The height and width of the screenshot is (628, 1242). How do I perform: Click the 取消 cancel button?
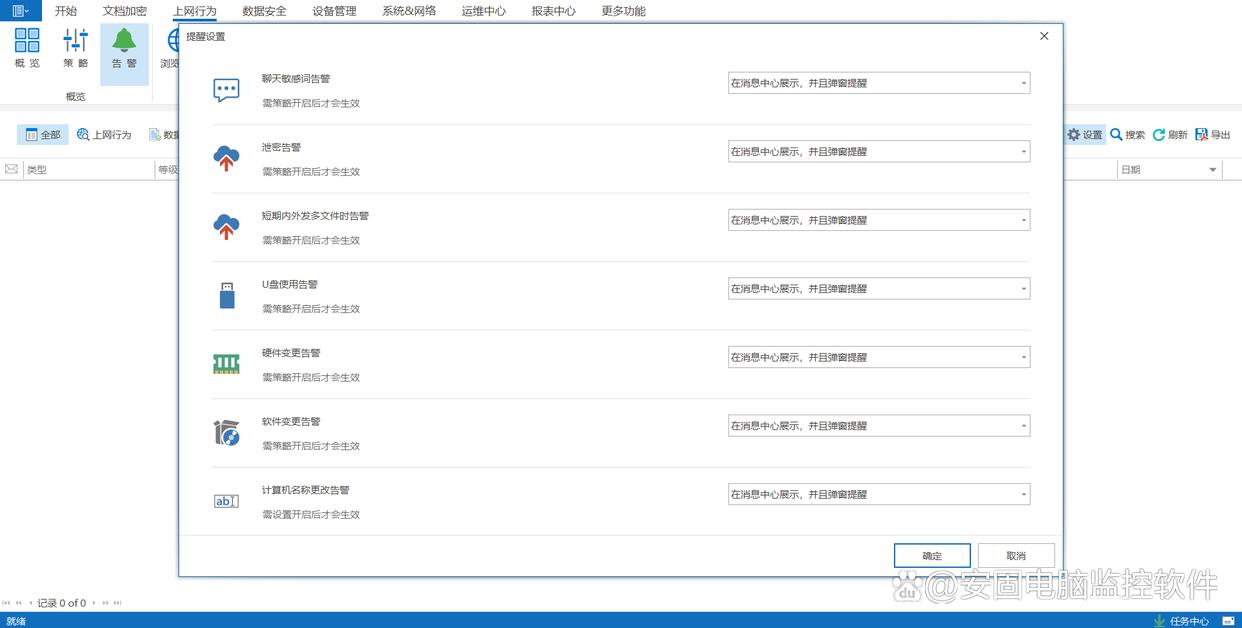[1016, 556]
